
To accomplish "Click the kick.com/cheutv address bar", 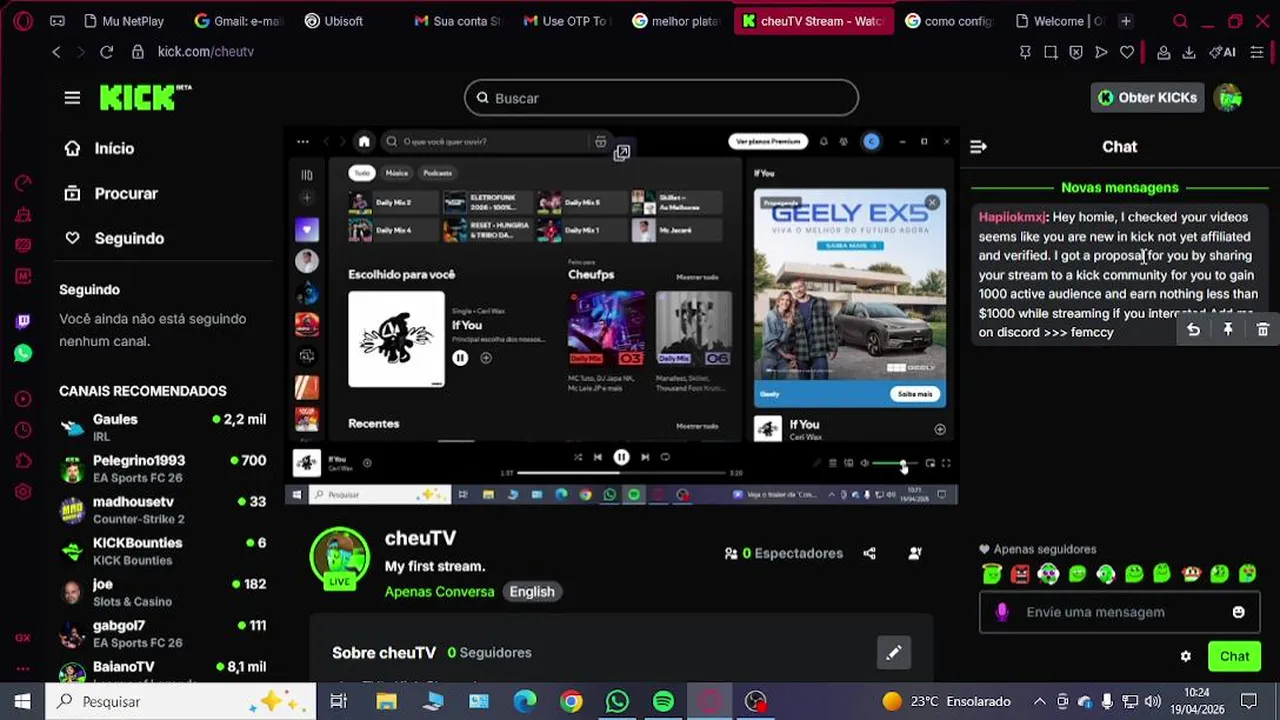I will point(205,52).
